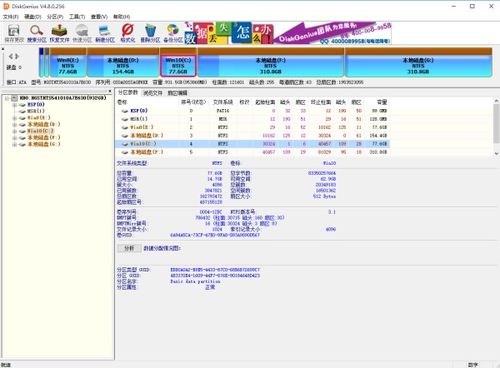Expand the ESP(0) tree node
The image size is (500, 368).
(x=14, y=105)
